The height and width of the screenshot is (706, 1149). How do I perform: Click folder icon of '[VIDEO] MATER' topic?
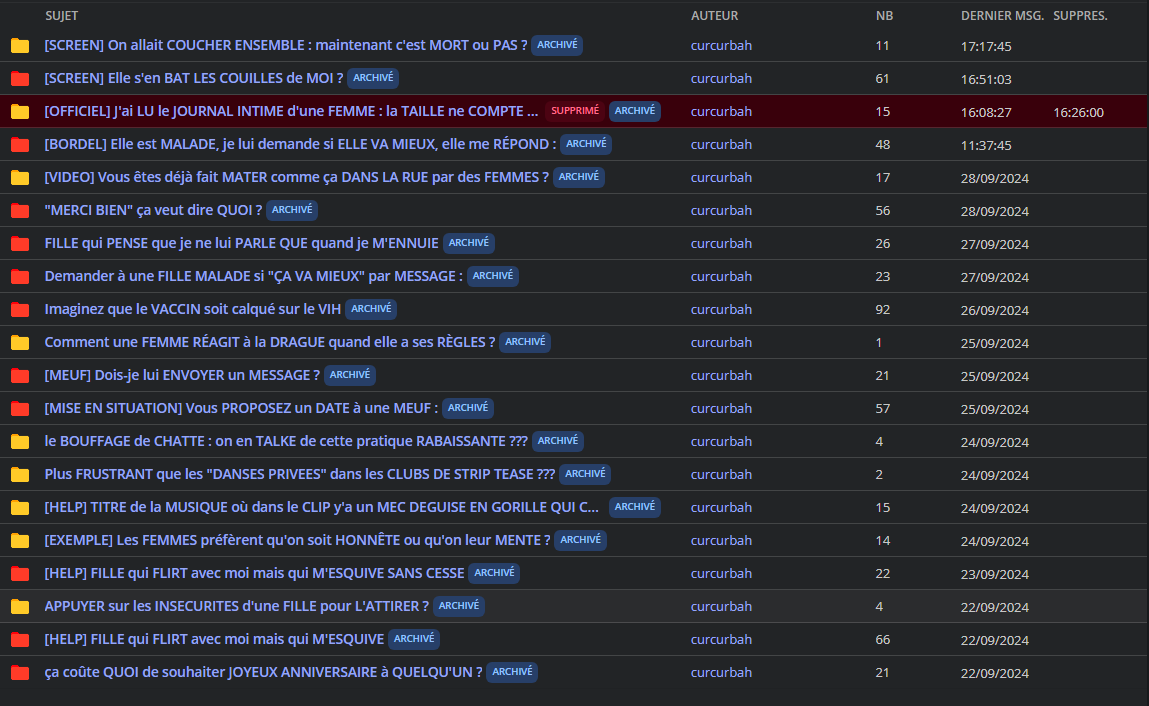(x=20, y=177)
